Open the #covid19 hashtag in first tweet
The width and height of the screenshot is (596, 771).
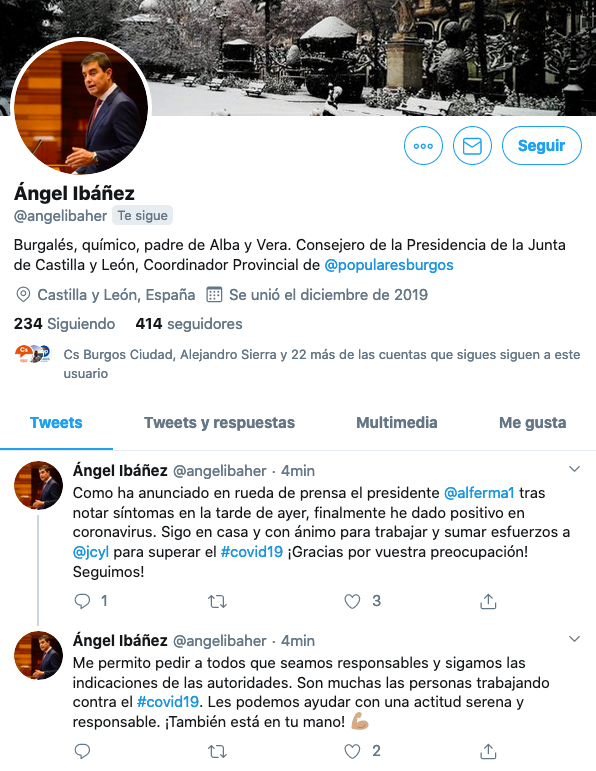252,552
